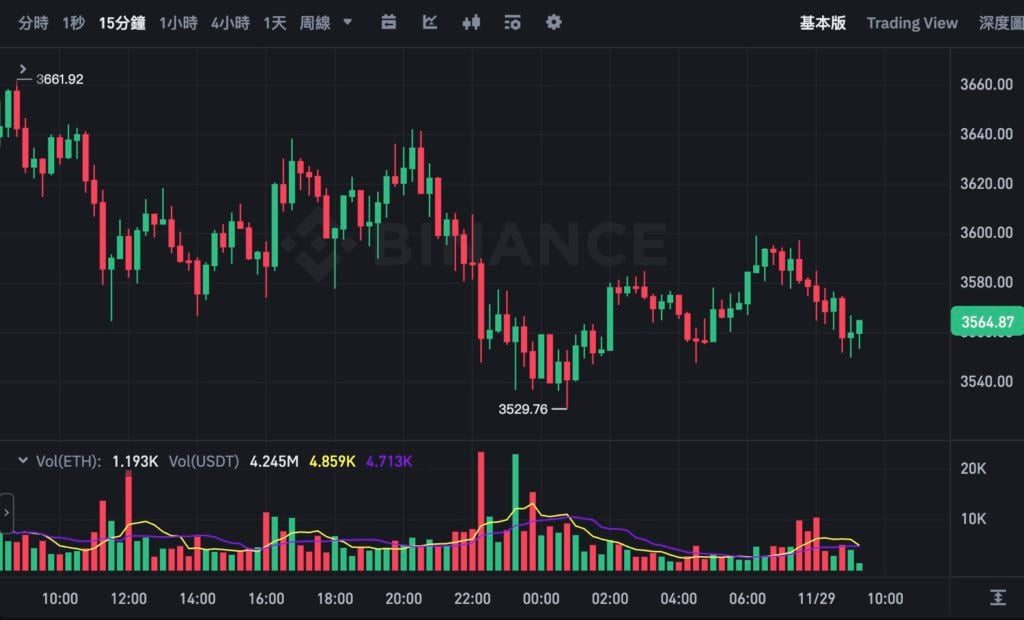Select the 分時 time view
The image size is (1024, 620).
click(x=33, y=22)
